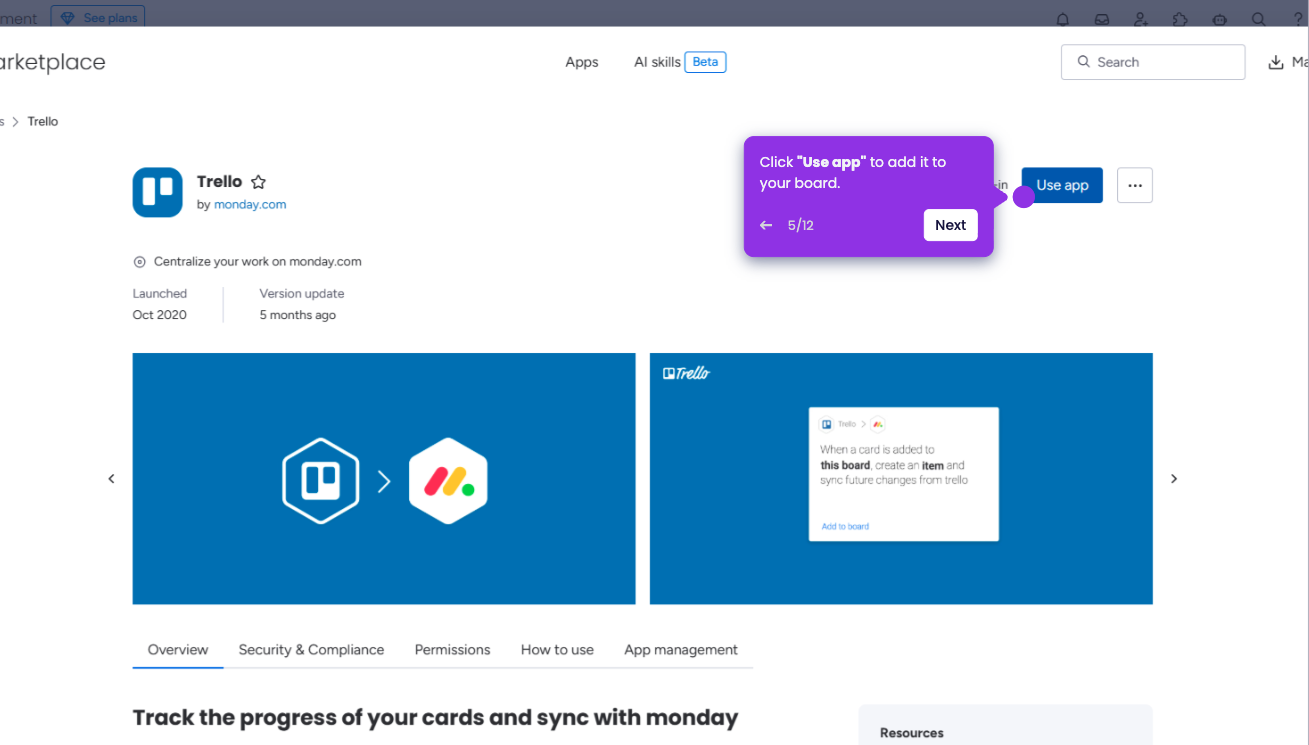Click the Beta badge next to AI skills
Screen dimensions: 1309x745
(705, 62)
